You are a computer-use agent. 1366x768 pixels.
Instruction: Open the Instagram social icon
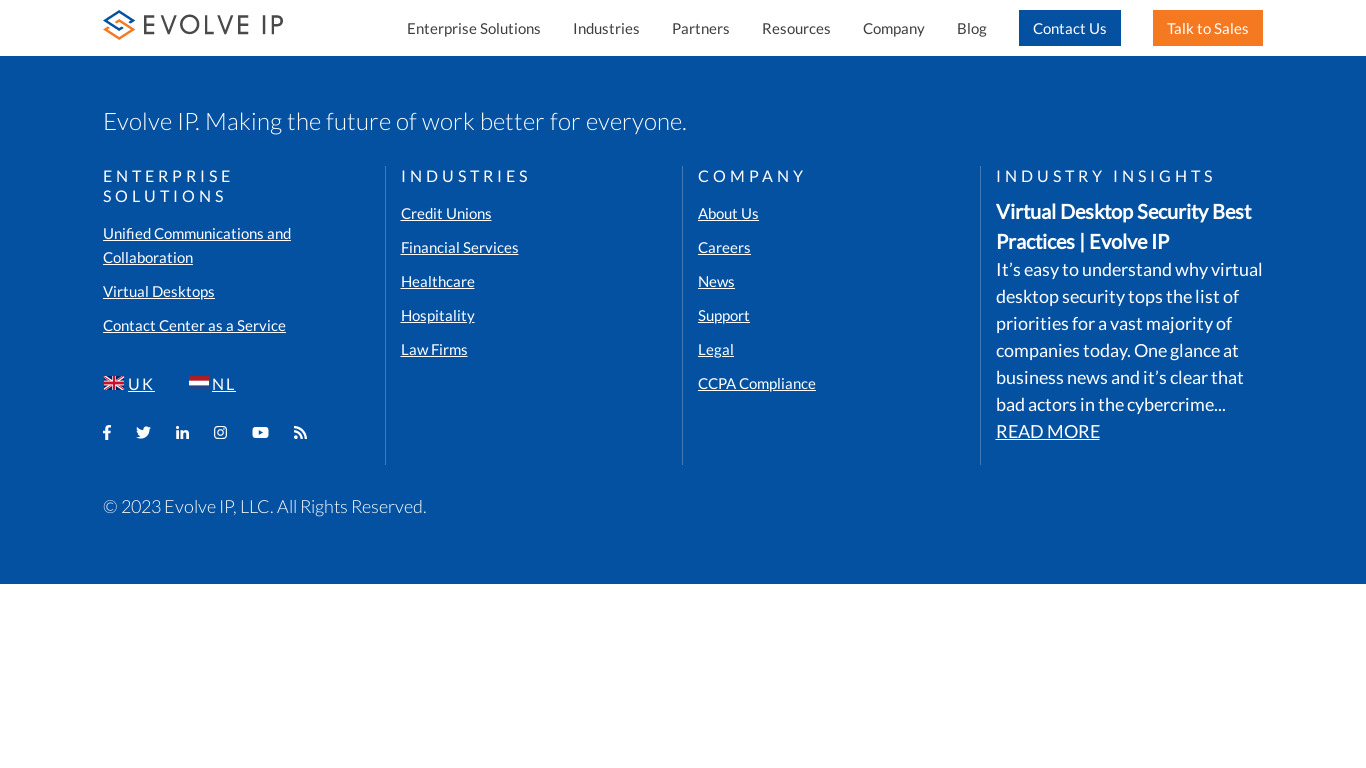click(220, 433)
